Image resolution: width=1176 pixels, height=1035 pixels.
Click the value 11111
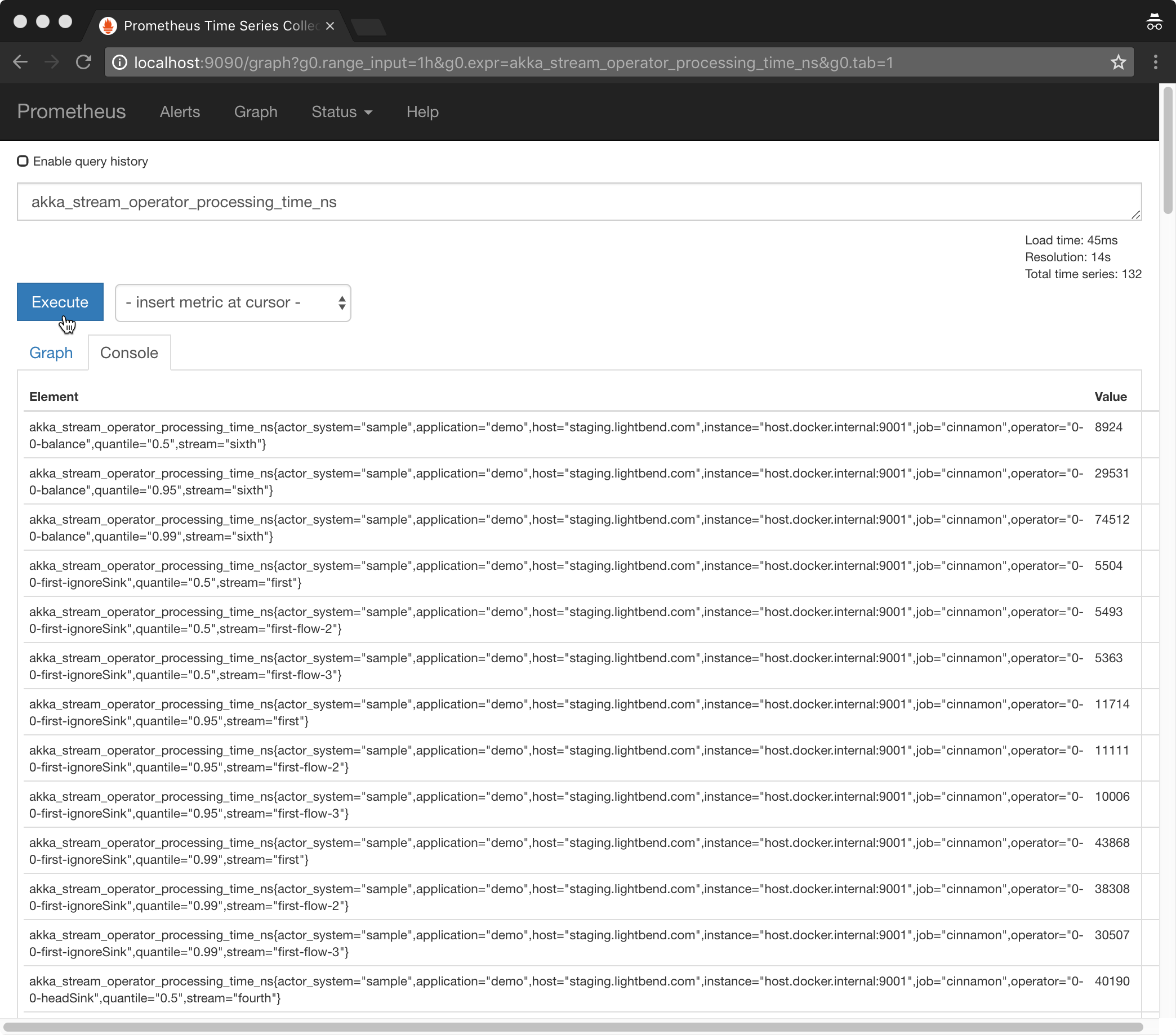pyautogui.click(x=1112, y=750)
